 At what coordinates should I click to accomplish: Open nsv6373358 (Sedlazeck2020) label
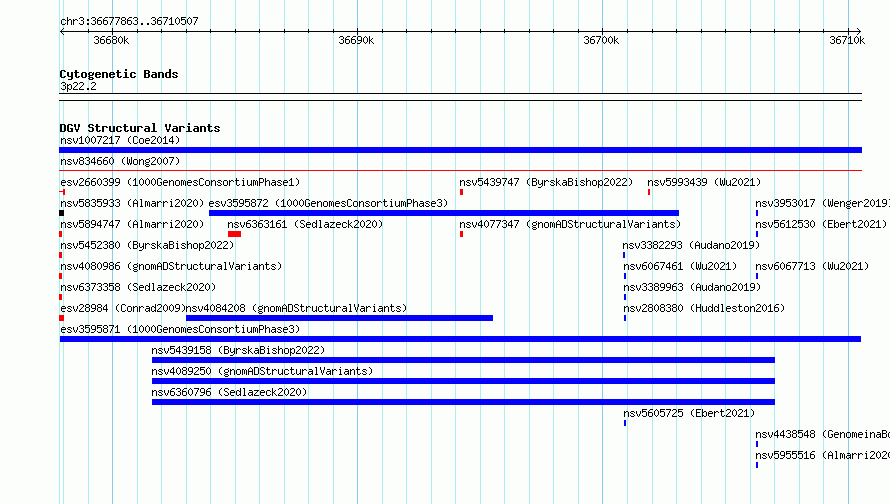tap(138, 287)
